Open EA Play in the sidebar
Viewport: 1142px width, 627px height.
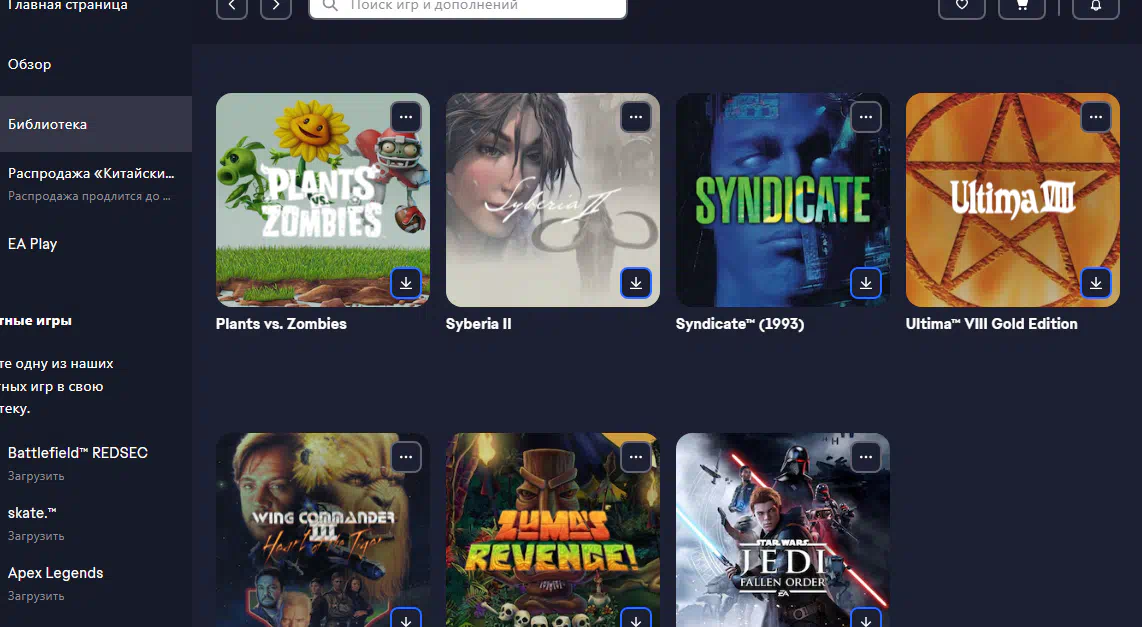pos(33,244)
